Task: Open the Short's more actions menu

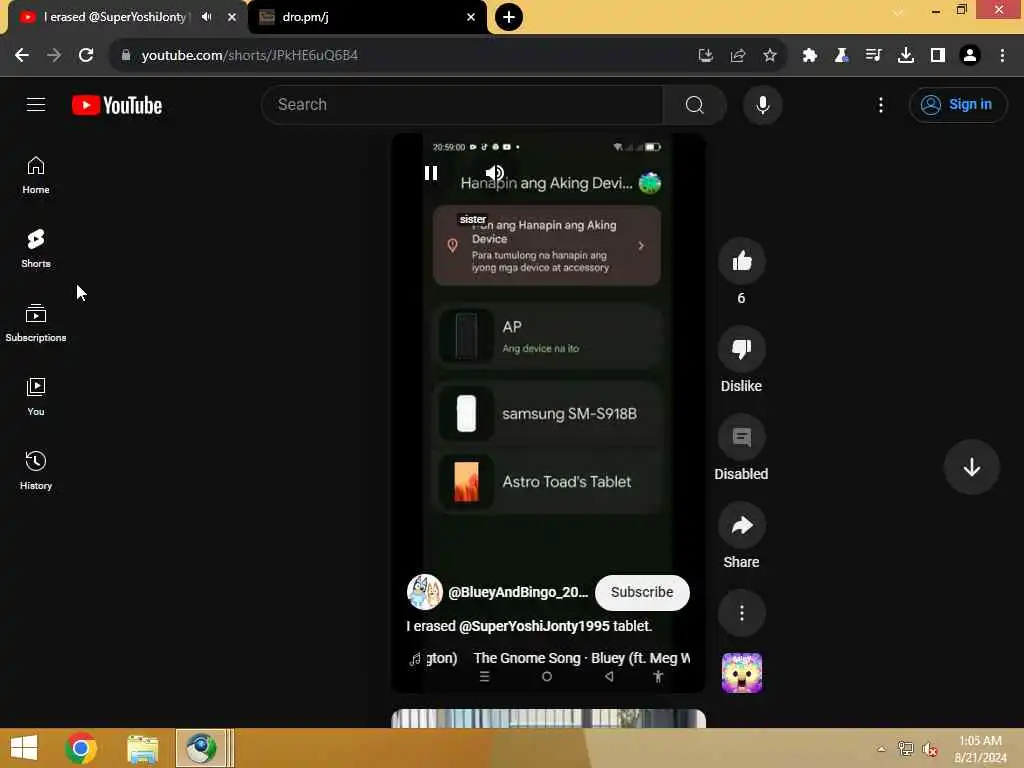Action: [741, 613]
